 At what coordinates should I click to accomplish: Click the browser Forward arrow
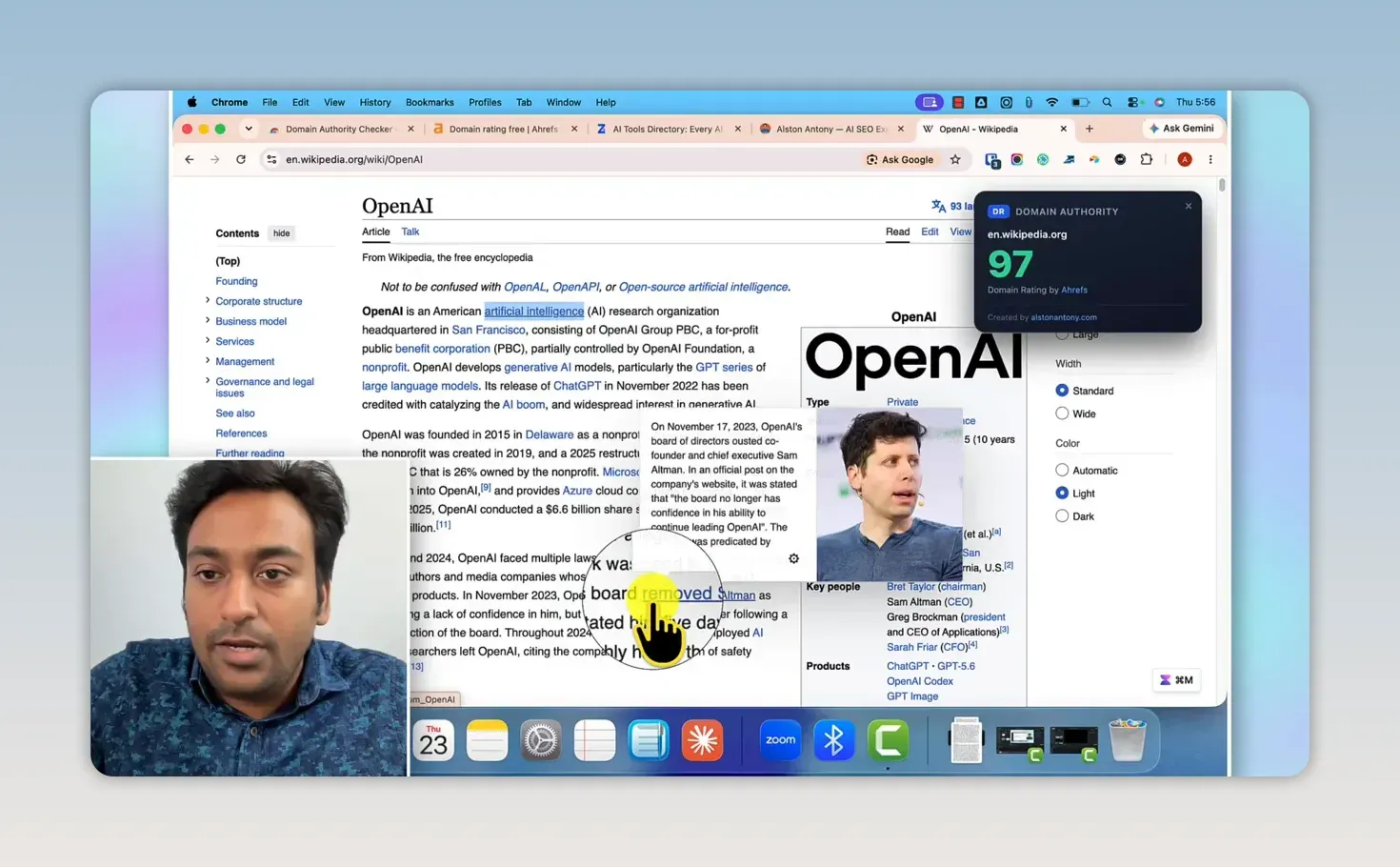click(x=215, y=160)
